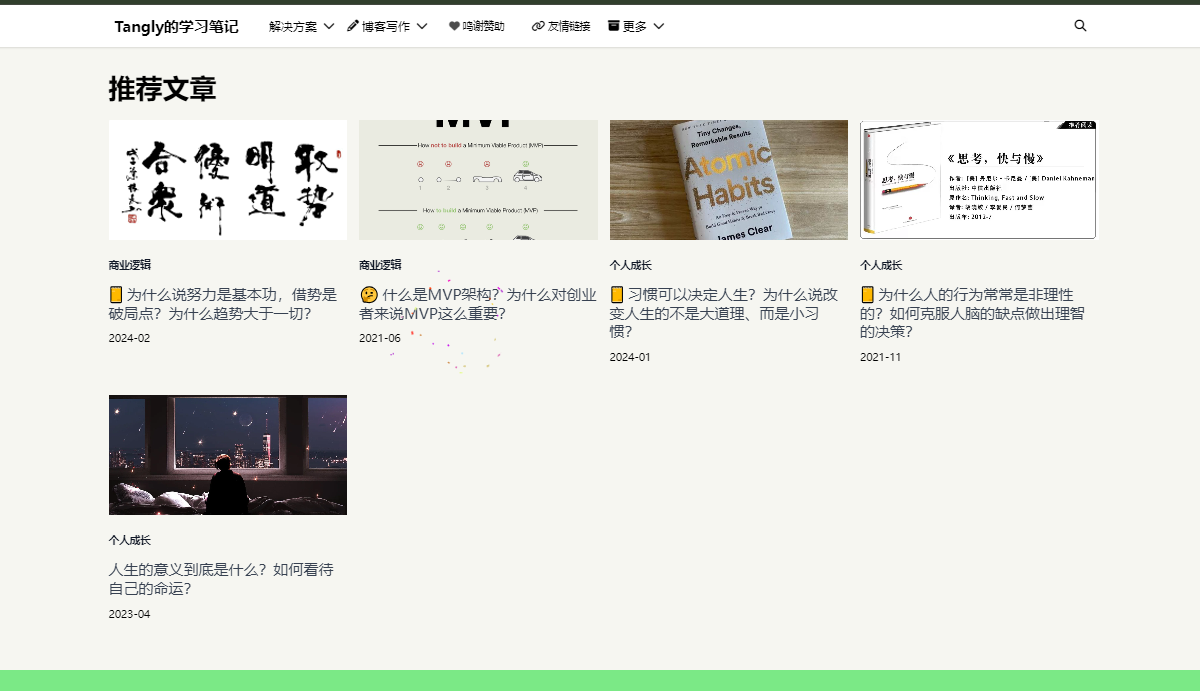The height and width of the screenshot is (691, 1200).
Task: Click thinking emoji on MVP架构 article
Action: (368, 295)
